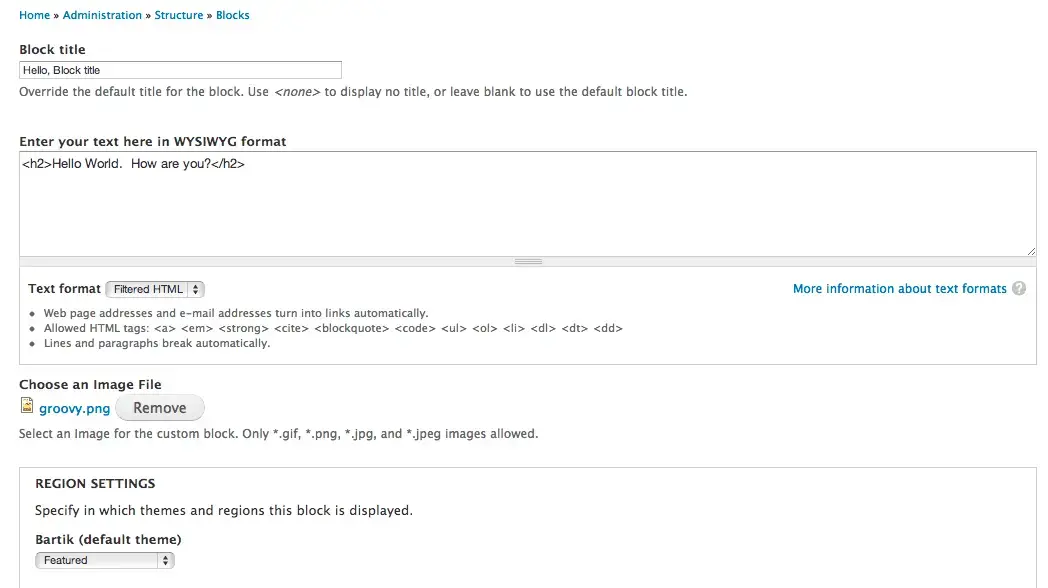Open the groovy.png file link
Image resolution: width=1048 pixels, height=588 pixels.
pyautogui.click(x=75, y=408)
